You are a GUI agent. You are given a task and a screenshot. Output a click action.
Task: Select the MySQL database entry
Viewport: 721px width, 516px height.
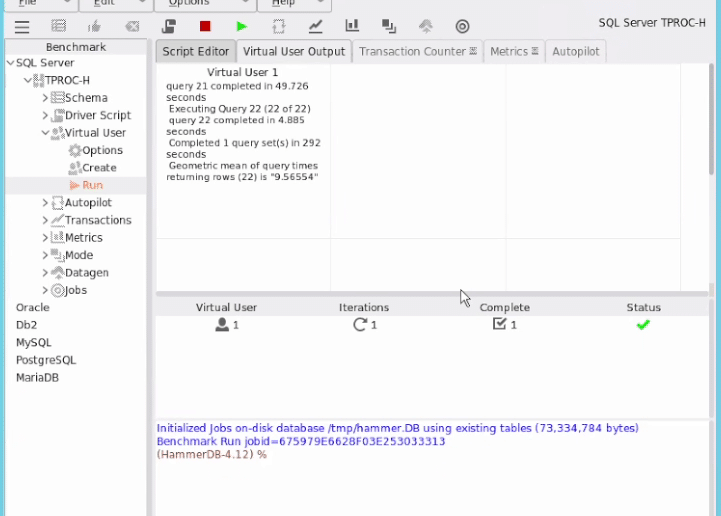point(34,343)
